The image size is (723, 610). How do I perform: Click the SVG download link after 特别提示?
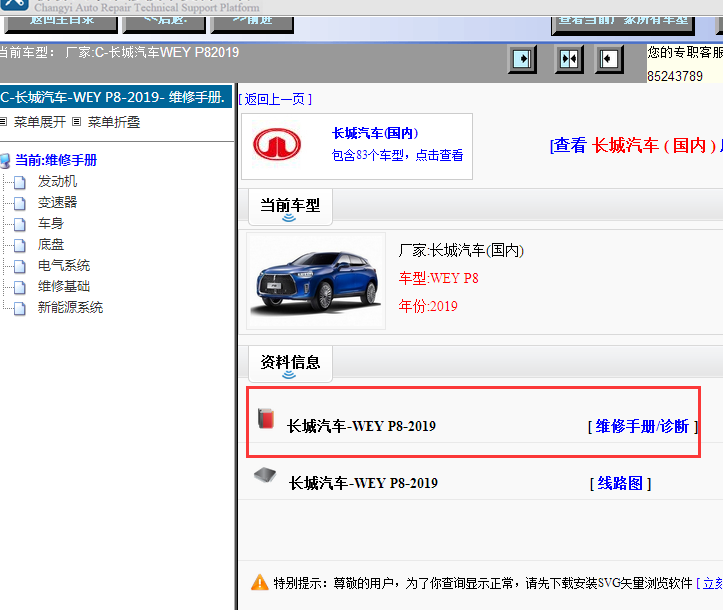coord(710,583)
